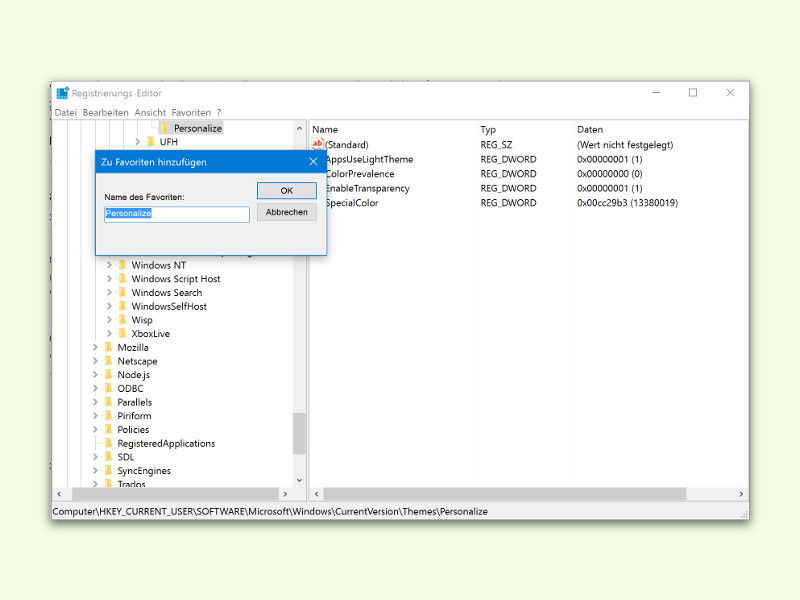The image size is (800, 600).
Task: Click tree pane horizontal scroll right arrow
Action: click(285, 494)
